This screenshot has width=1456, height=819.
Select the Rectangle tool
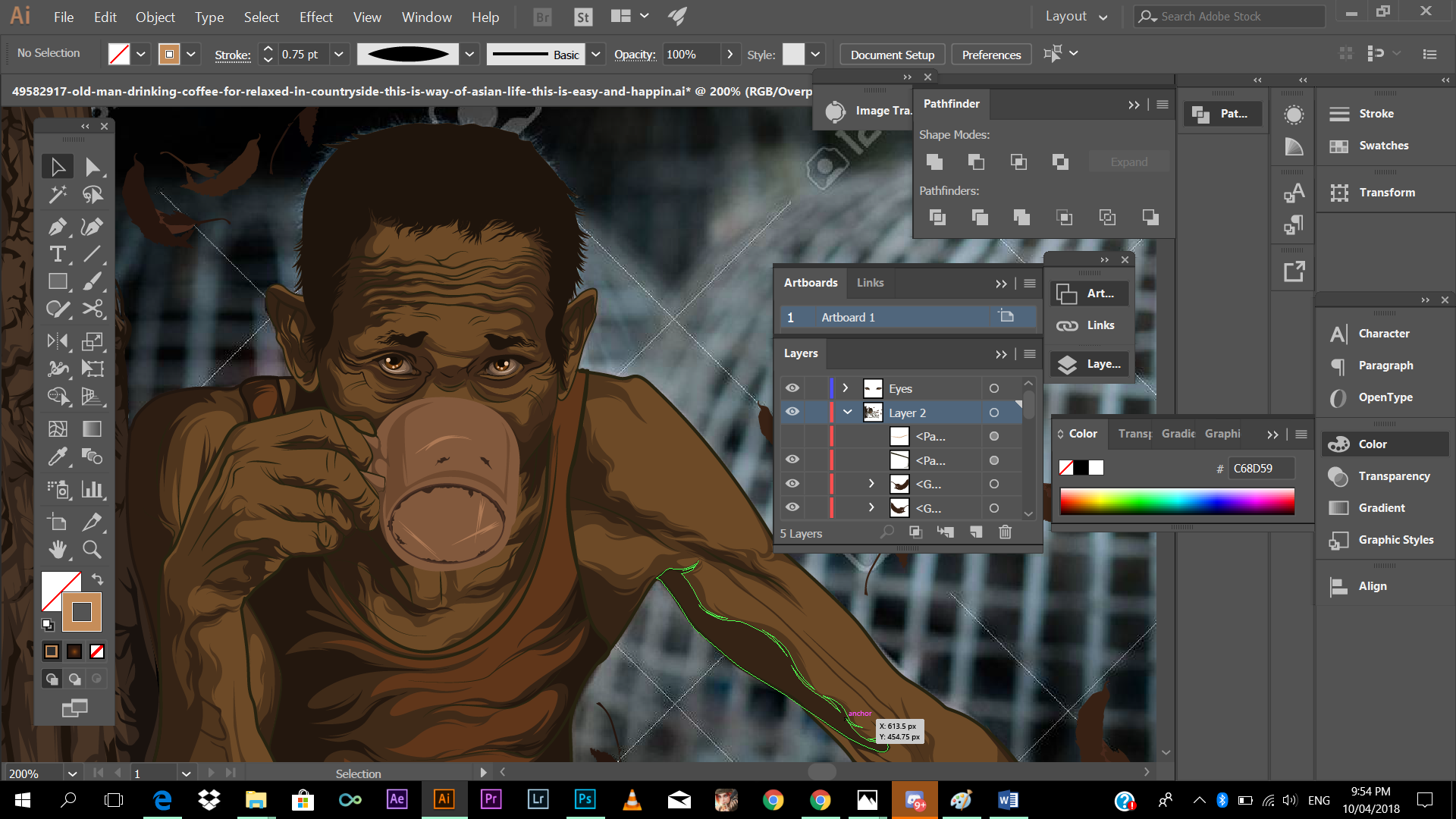click(x=58, y=281)
